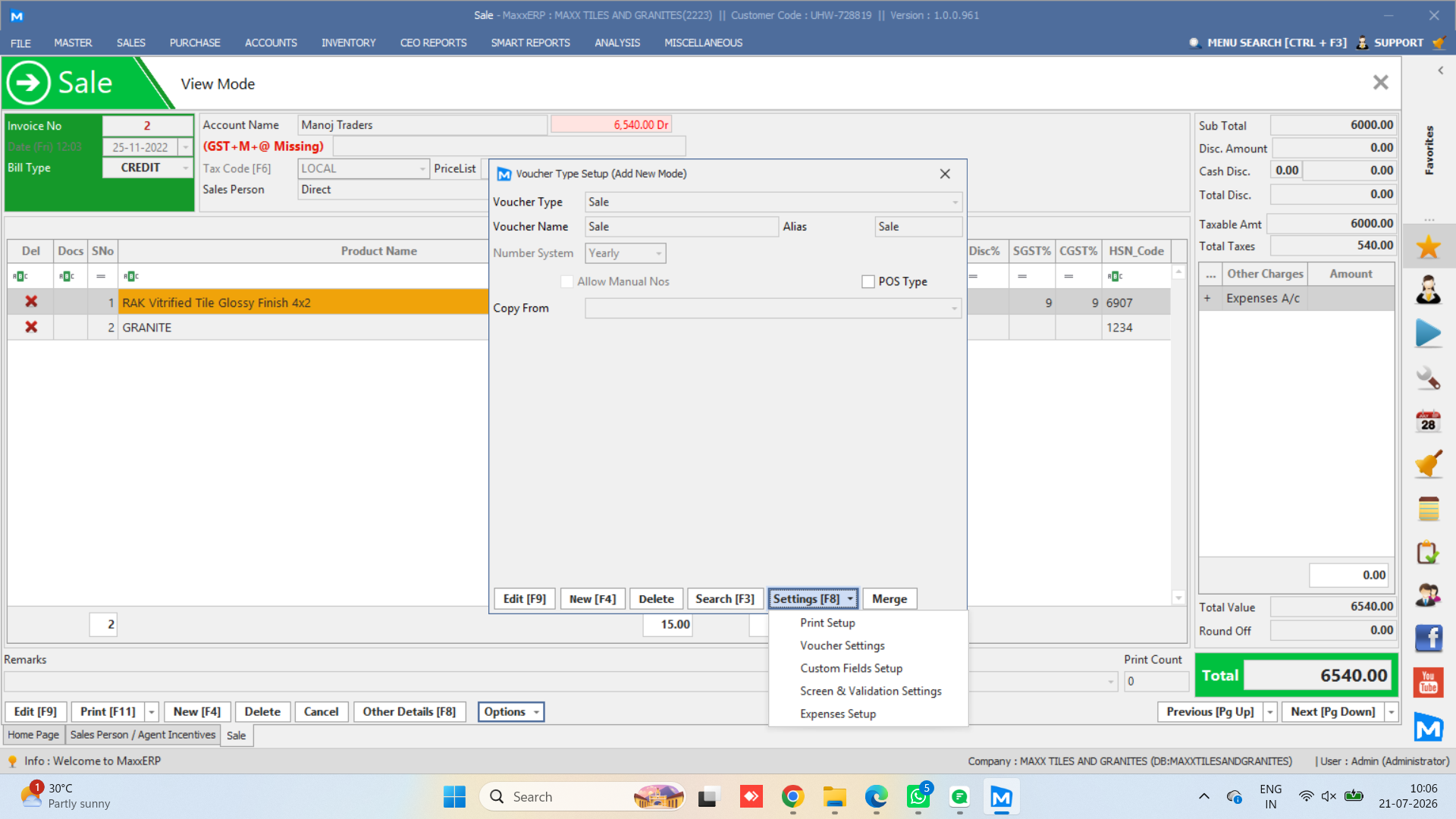The width and height of the screenshot is (1456, 819).
Task: Click the clipboard checklist sidebar icon
Action: [1428, 552]
